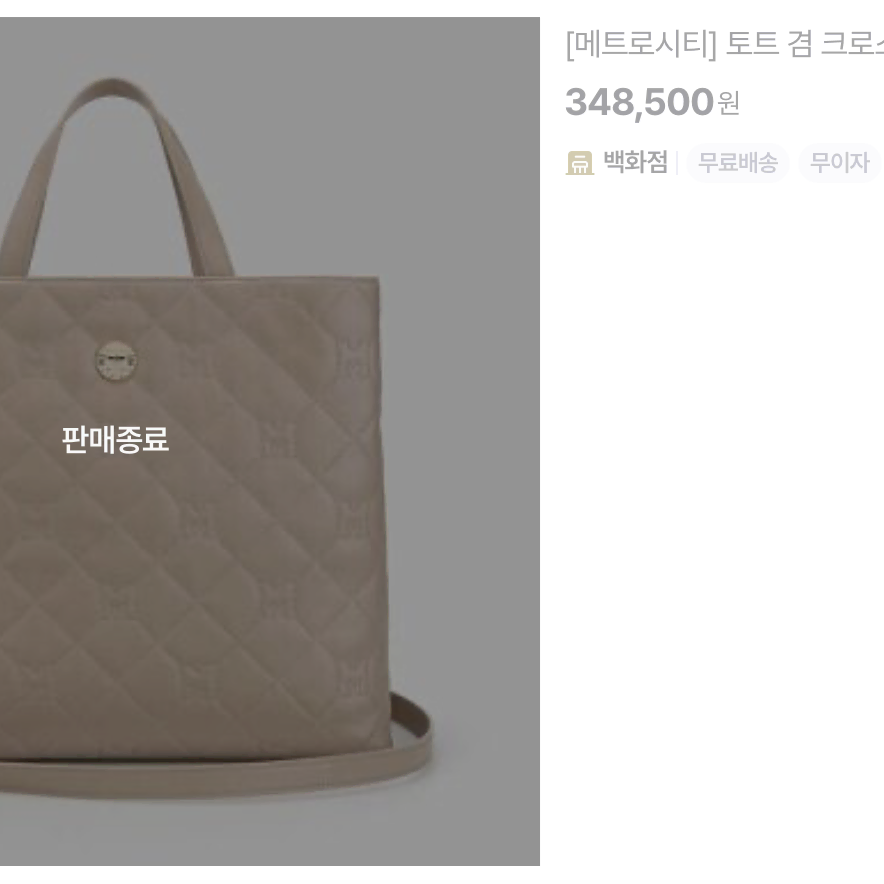The width and height of the screenshot is (884, 884).
Task: Click the divider beside 백화점 label
Action: click(677, 163)
